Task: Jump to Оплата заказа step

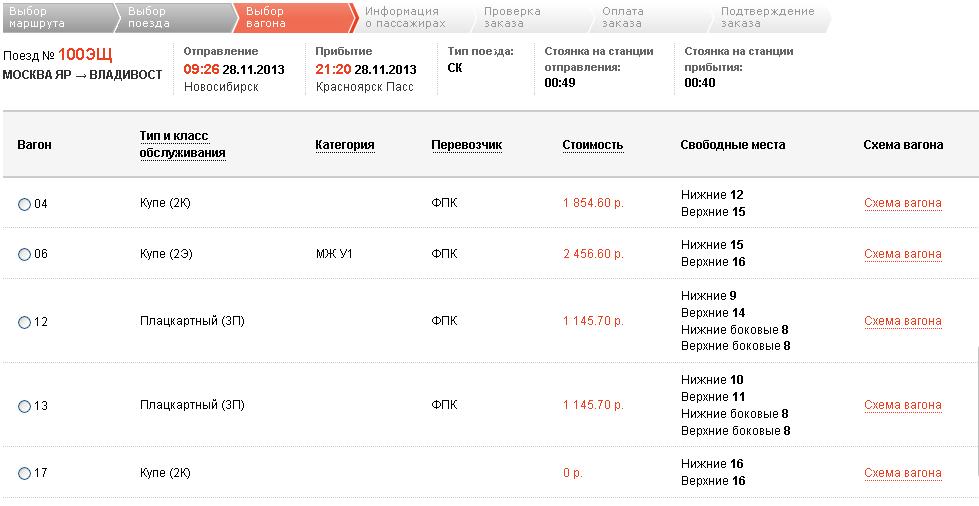Action: tap(625, 17)
